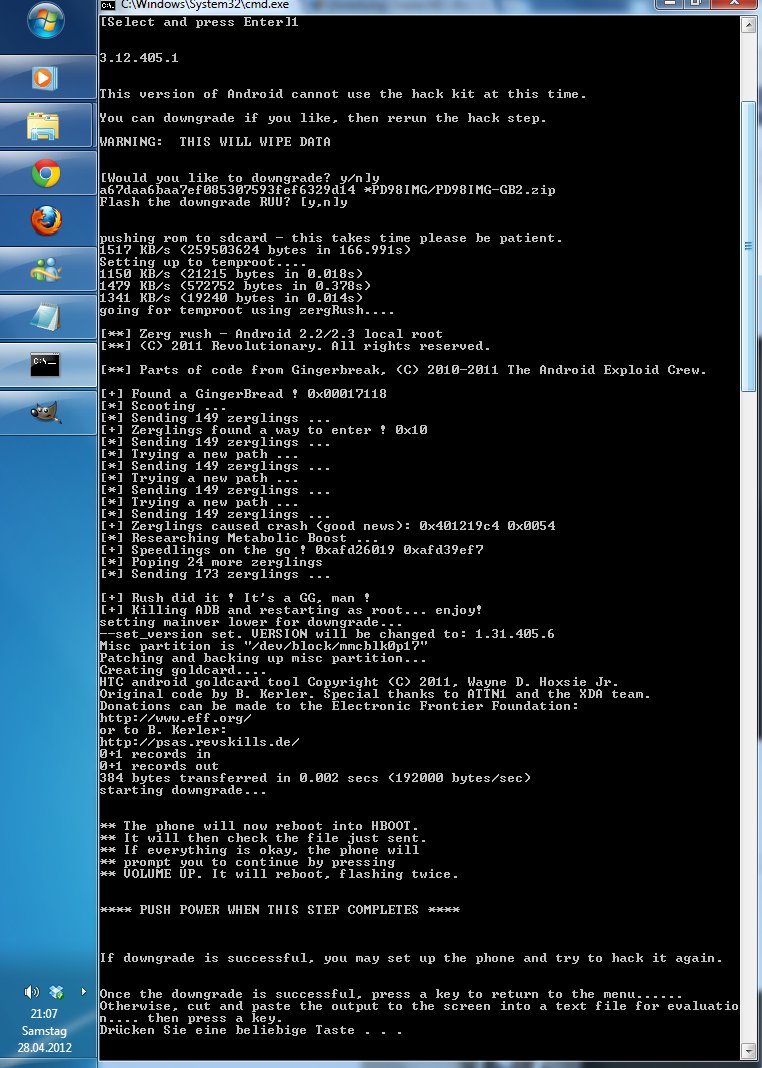Click 'Drücken Sie eine beliebige Taste' prompt
762x1068 pixels.
pyautogui.click(x=251, y=1030)
